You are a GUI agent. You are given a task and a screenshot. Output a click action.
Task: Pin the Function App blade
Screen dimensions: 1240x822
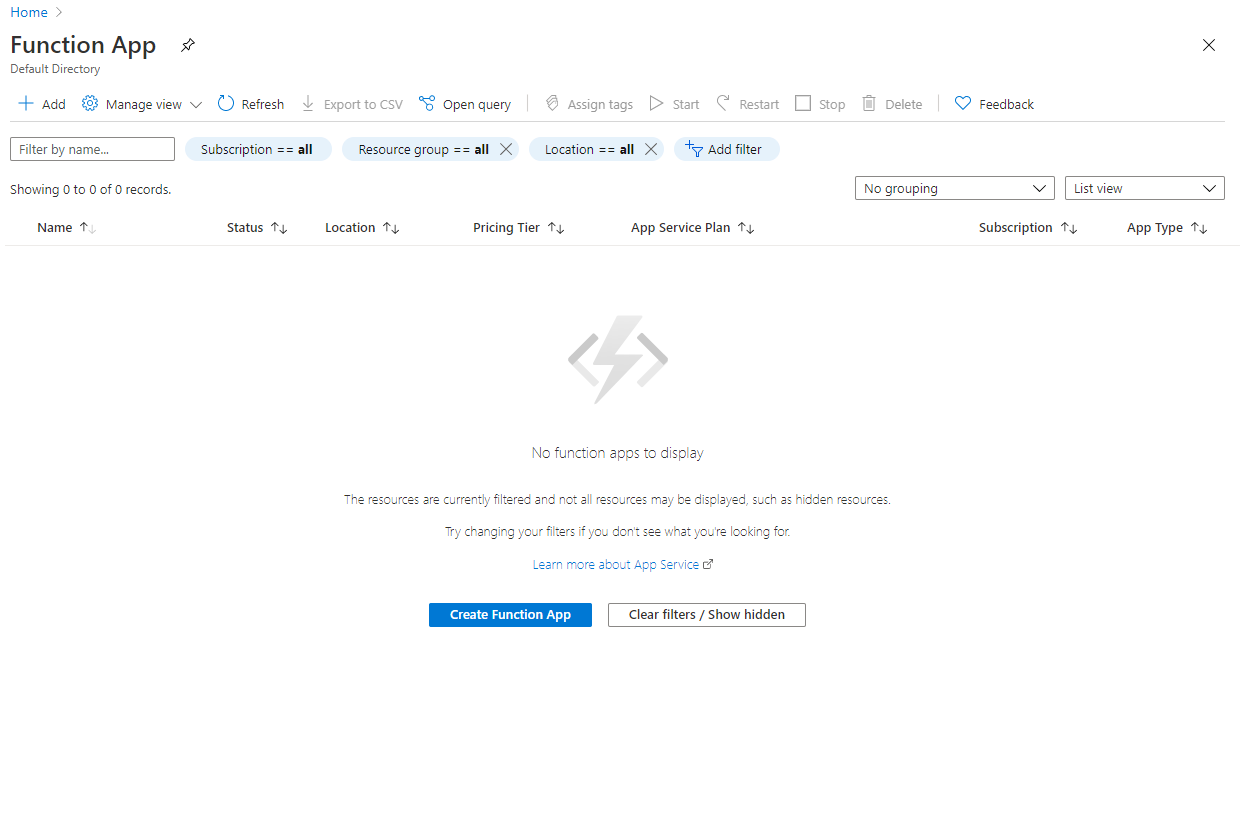pyautogui.click(x=187, y=45)
